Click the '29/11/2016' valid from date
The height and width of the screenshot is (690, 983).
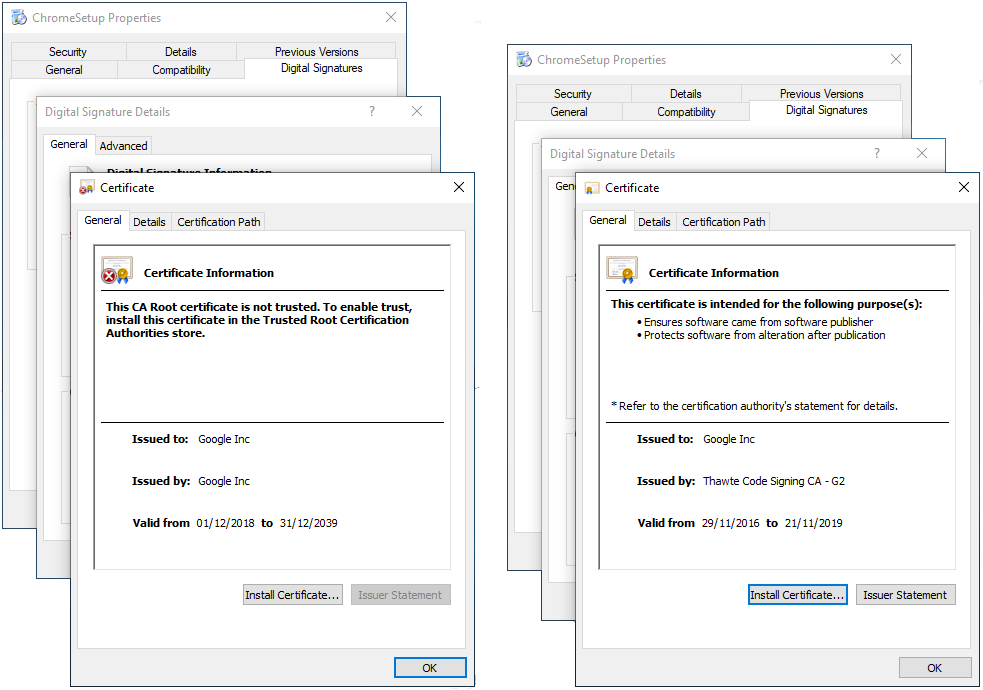pyautogui.click(x=730, y=523)
